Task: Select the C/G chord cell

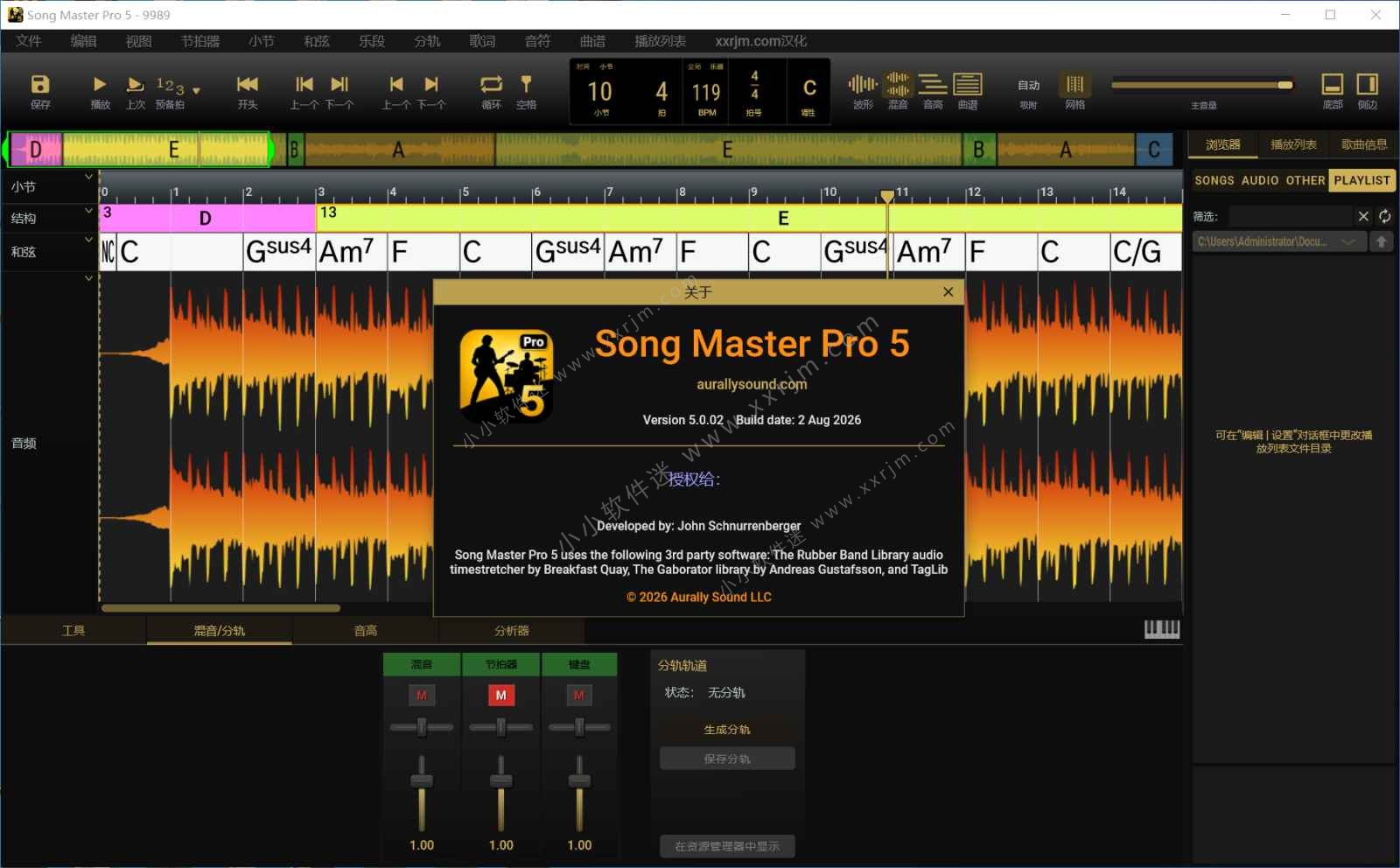Action: tap(1145, 252)
